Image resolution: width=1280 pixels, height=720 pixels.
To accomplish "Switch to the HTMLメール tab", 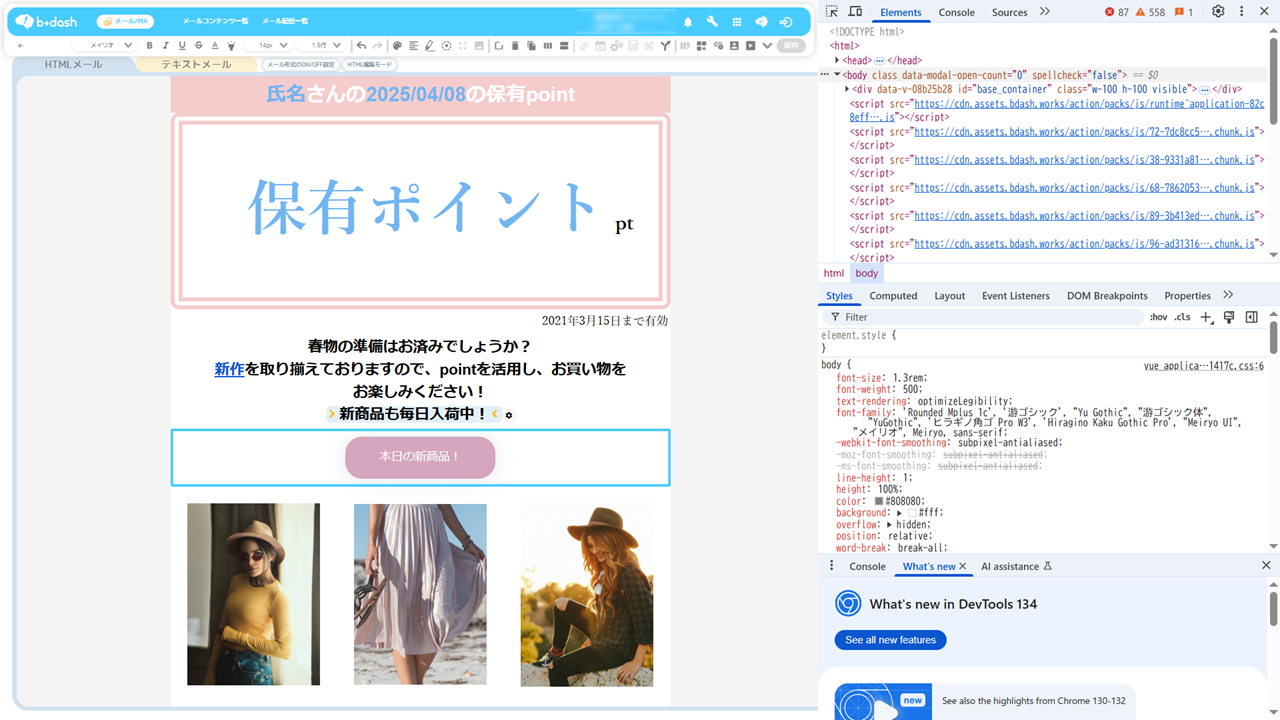I will (73, 65).
